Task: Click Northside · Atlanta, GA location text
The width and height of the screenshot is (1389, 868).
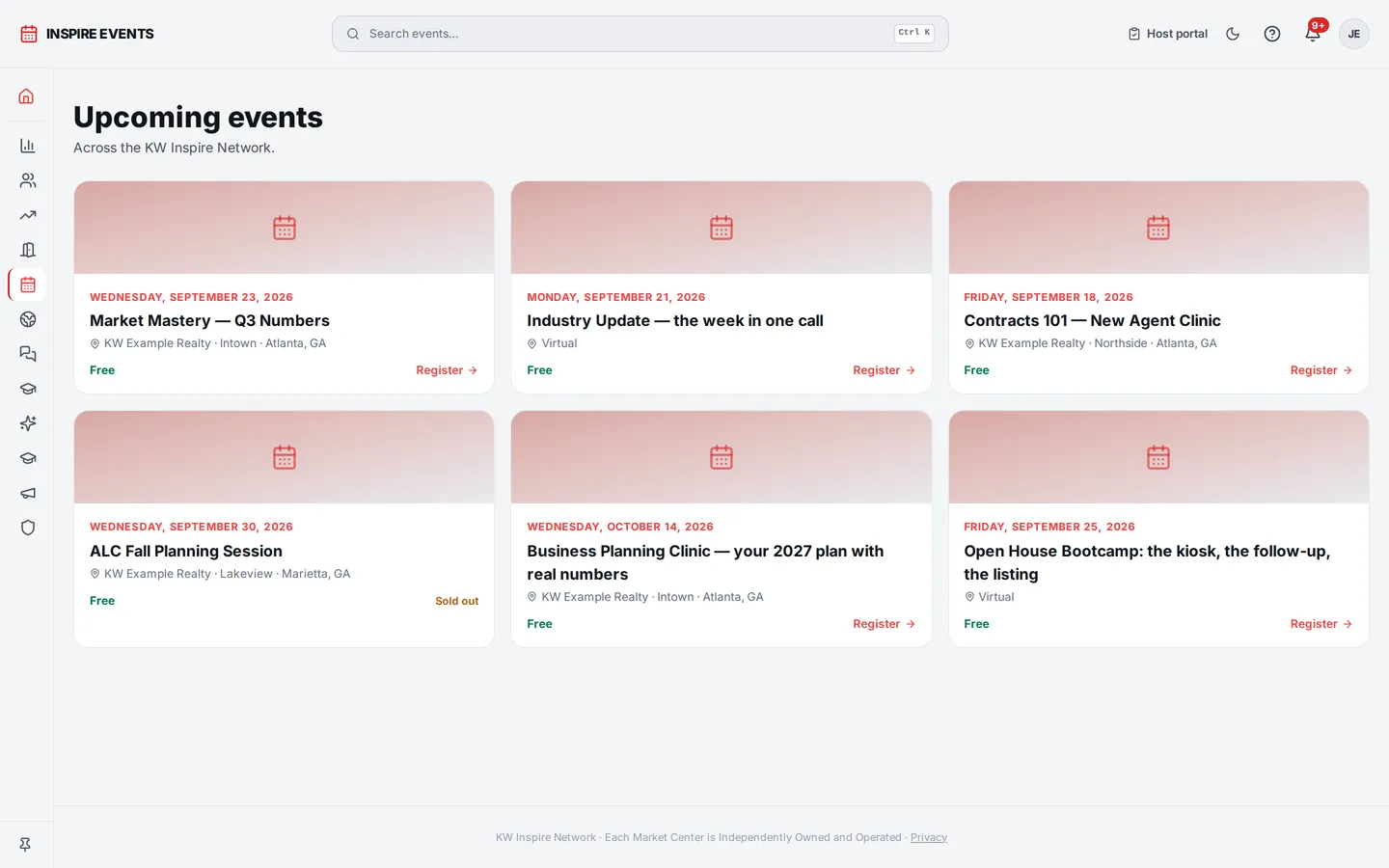Action: [1156, 343]
